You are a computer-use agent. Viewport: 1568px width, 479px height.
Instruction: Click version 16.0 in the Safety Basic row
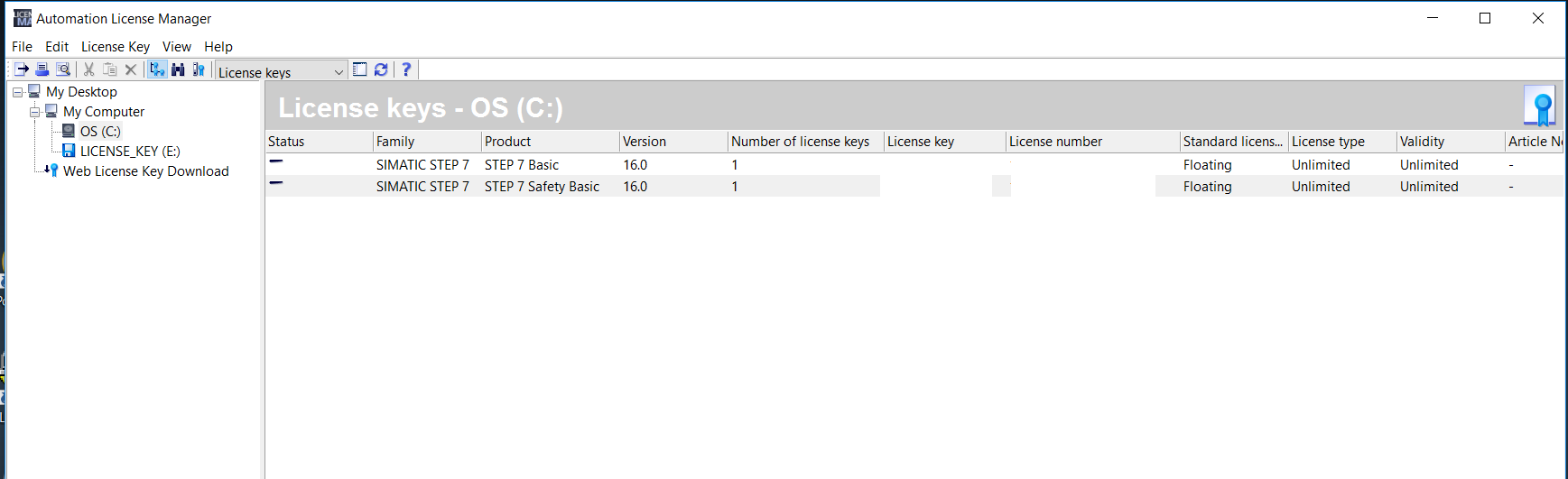635,186
